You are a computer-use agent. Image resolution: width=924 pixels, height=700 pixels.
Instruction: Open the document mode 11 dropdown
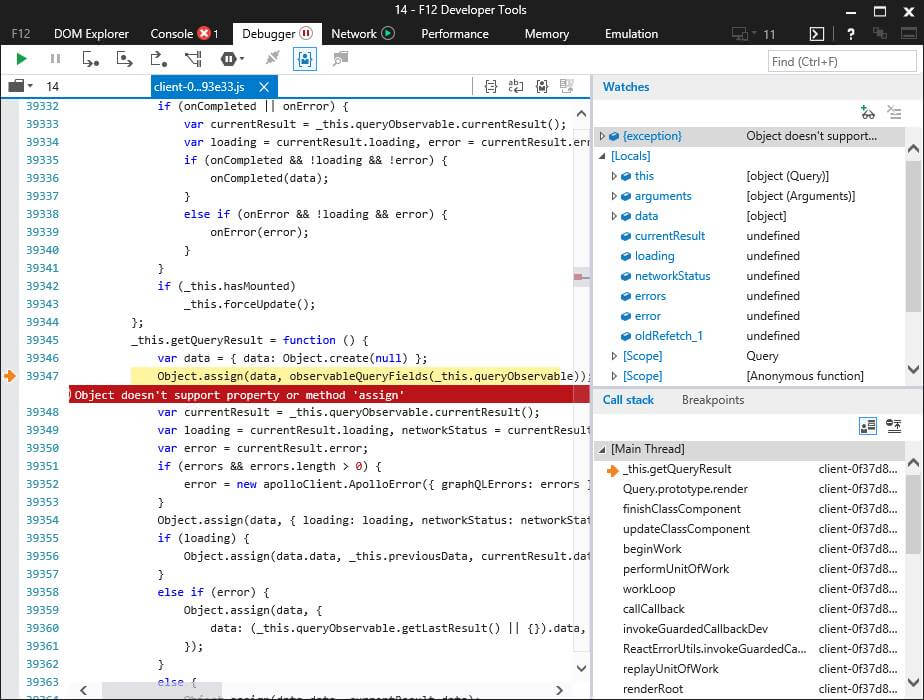tap(754, 34)
